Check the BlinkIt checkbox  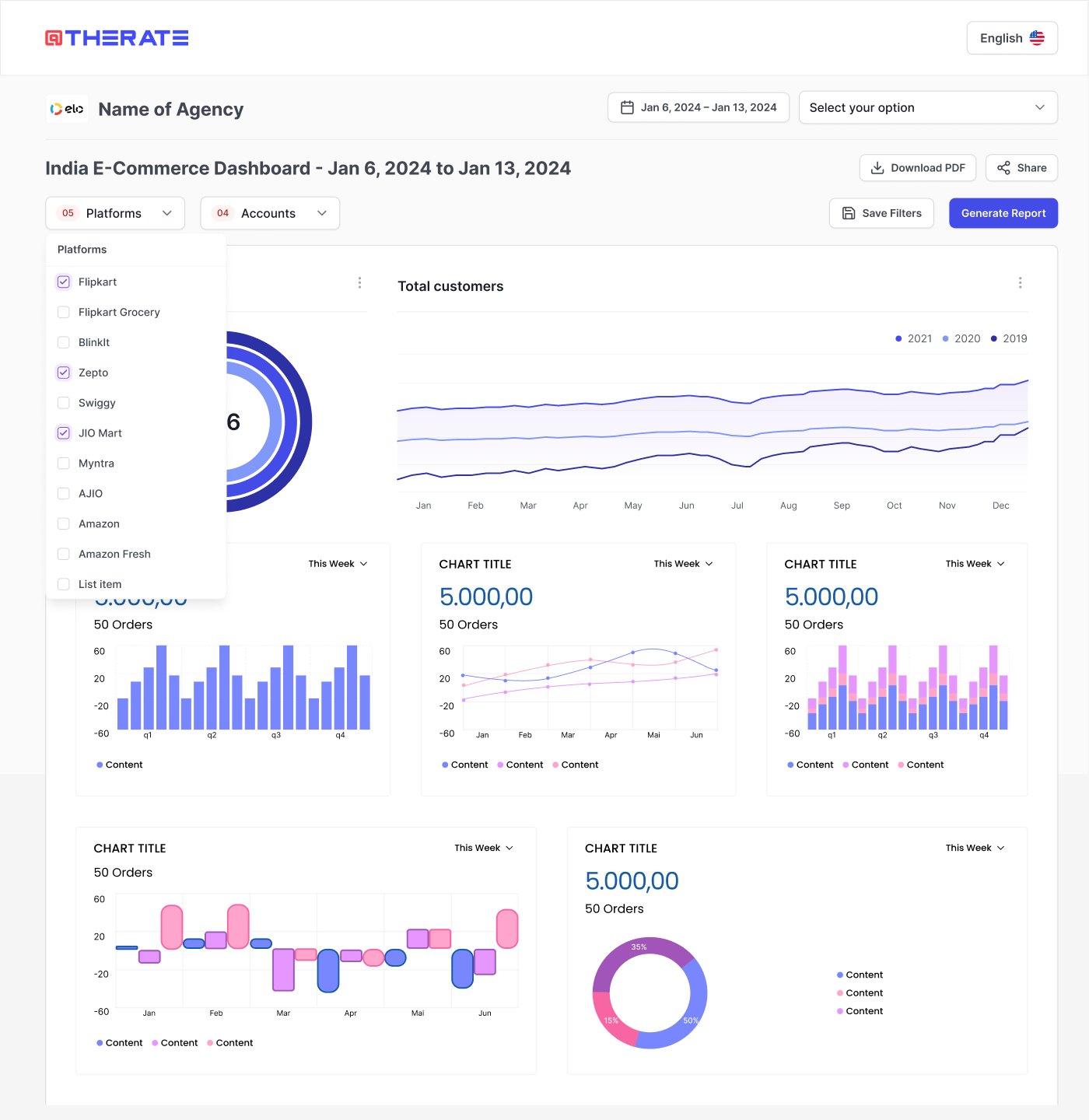point(64,342)
